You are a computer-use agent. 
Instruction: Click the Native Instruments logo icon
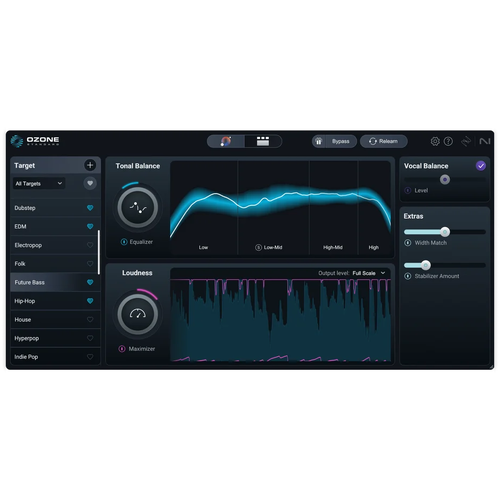[485, 141]
